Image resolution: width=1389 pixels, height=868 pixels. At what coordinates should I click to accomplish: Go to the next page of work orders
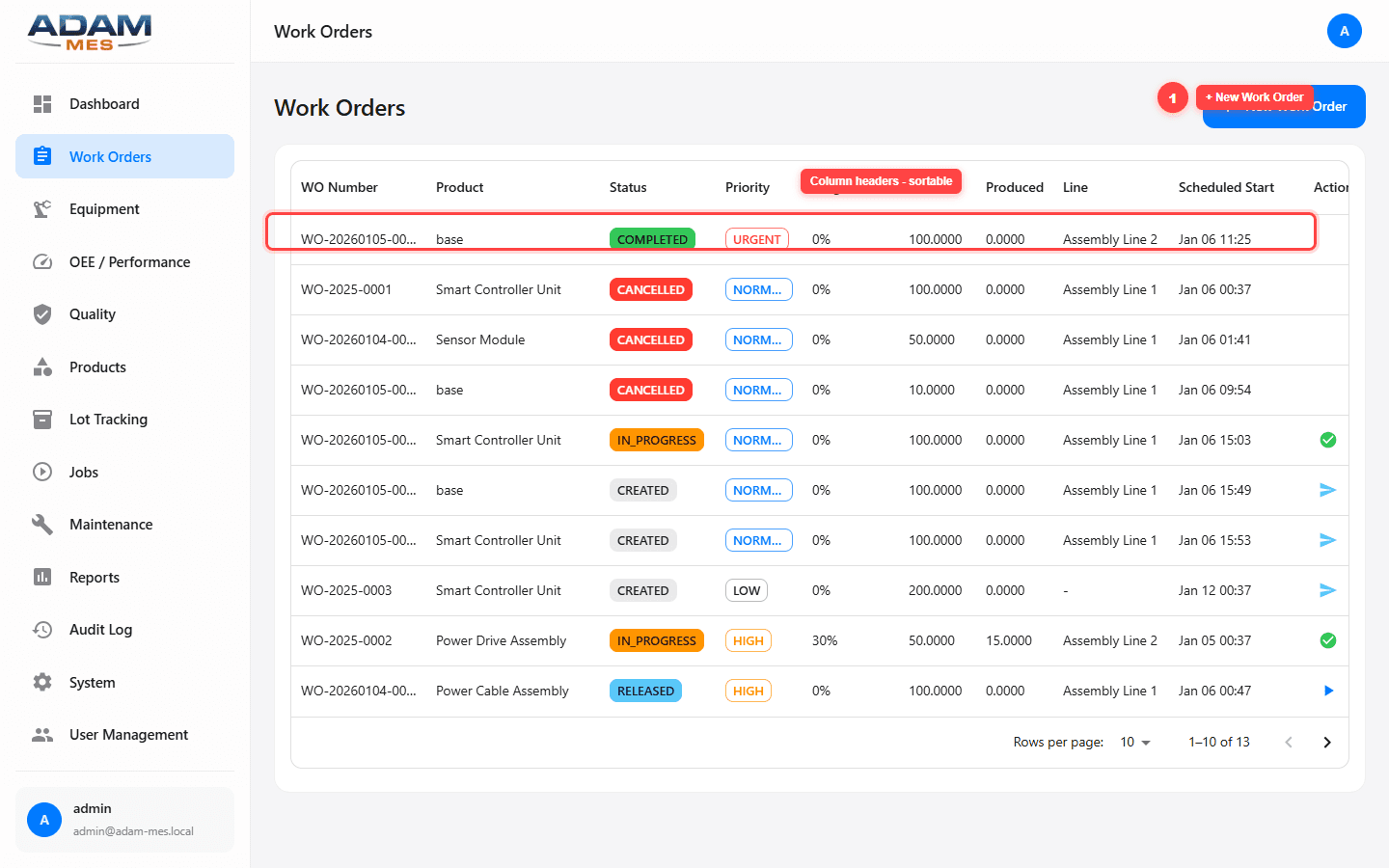coord(1327,742)
